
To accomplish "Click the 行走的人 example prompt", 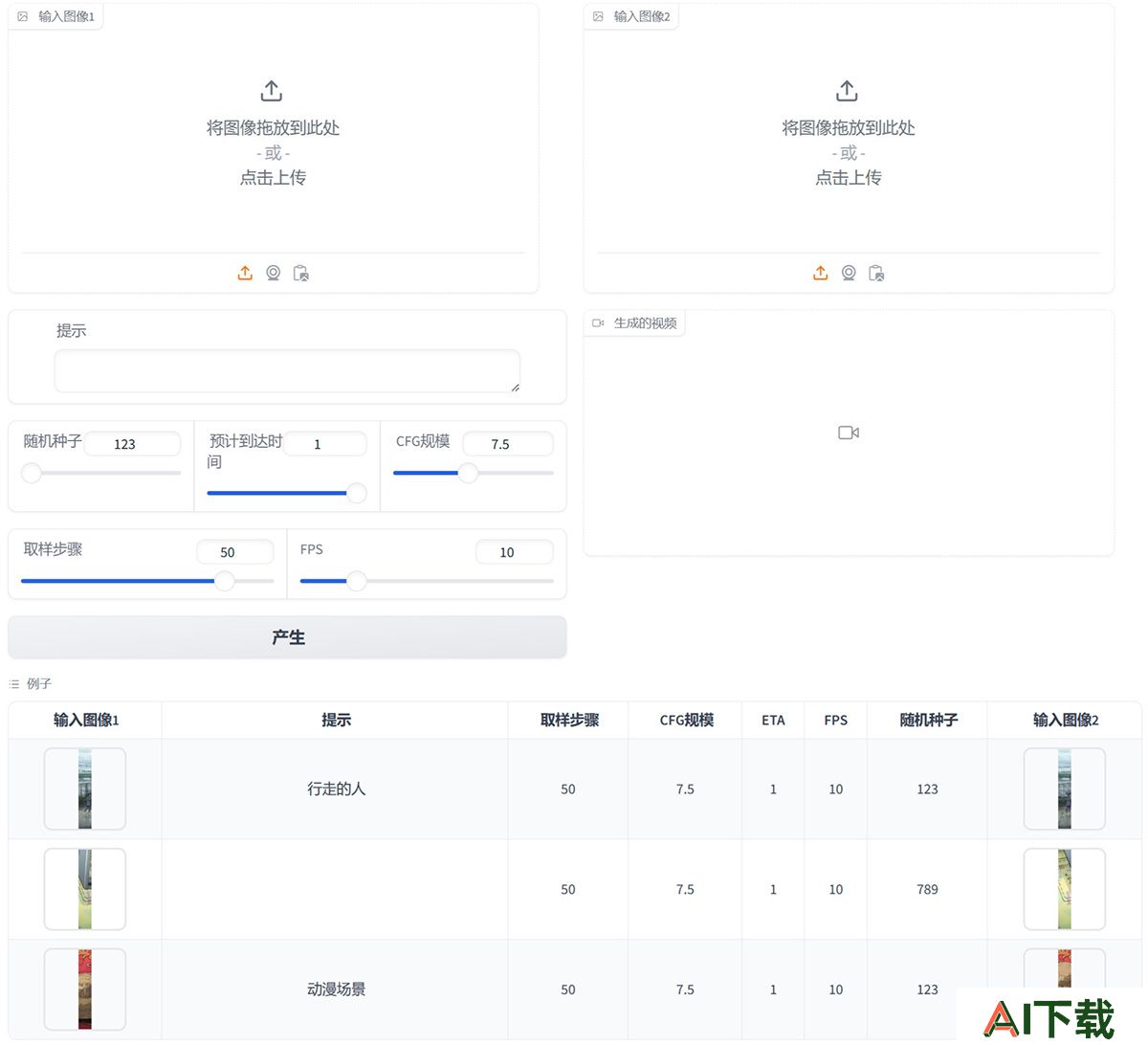I will 336,789.
